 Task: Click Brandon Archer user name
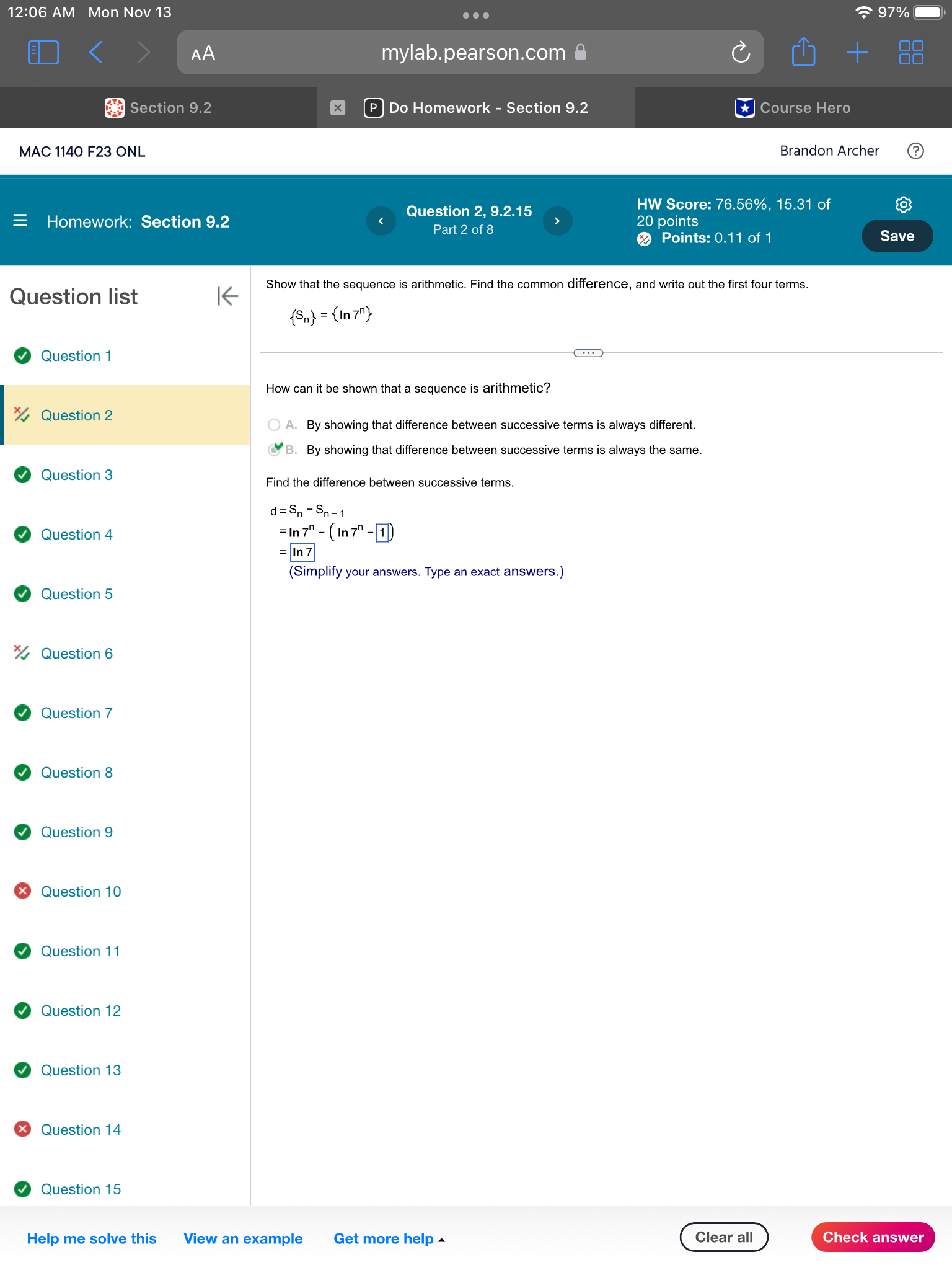tap(829, 151)
